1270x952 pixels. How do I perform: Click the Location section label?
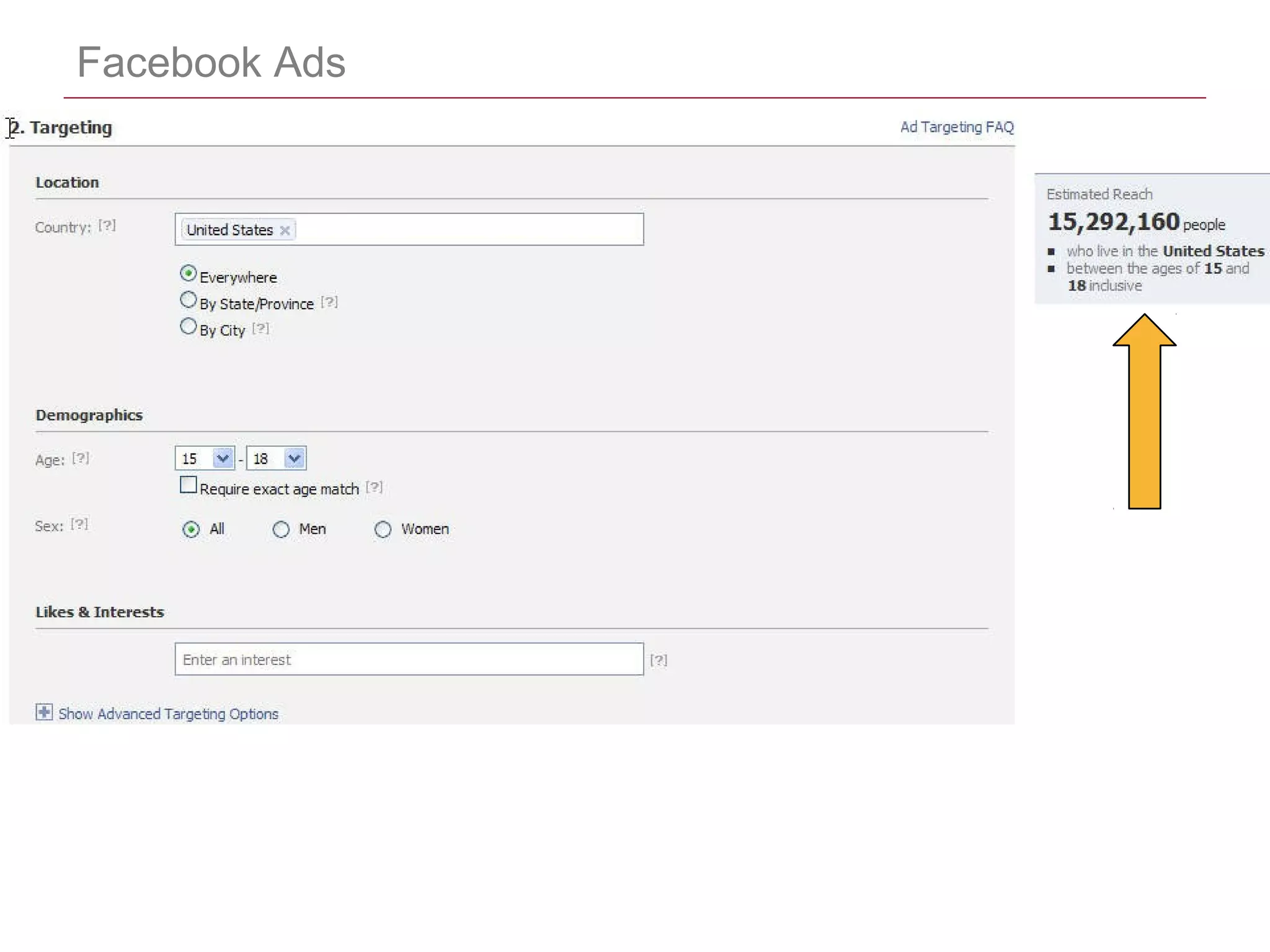[x=67, y=182]
